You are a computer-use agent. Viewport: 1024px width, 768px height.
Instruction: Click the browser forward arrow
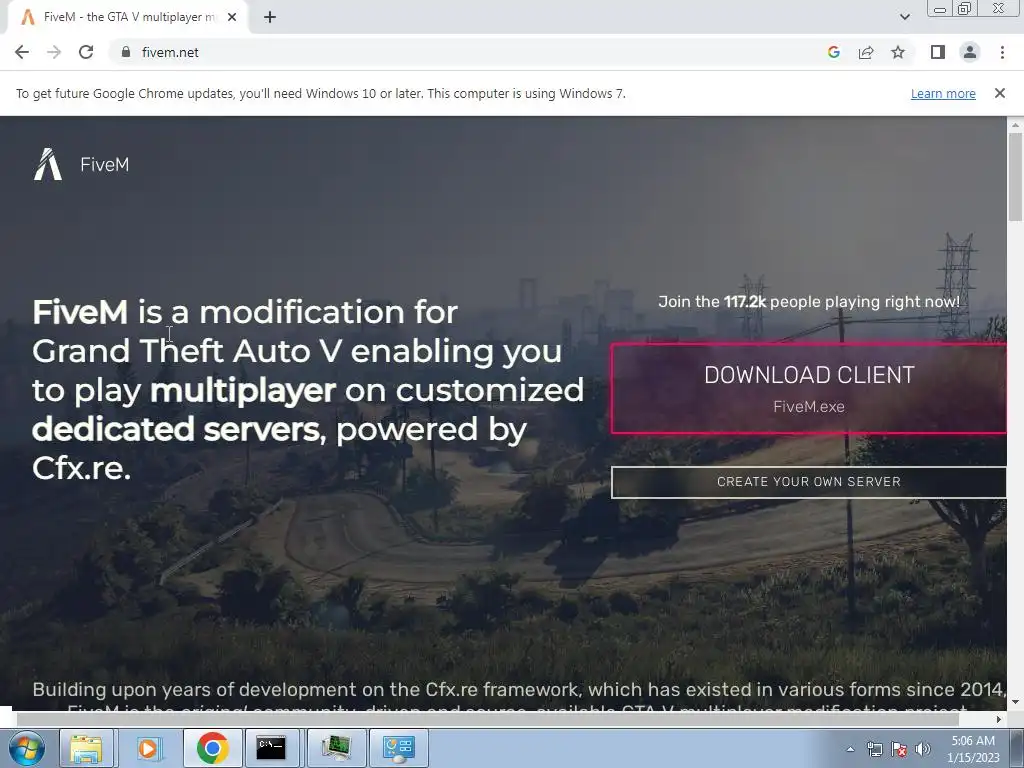pos(54,52)
